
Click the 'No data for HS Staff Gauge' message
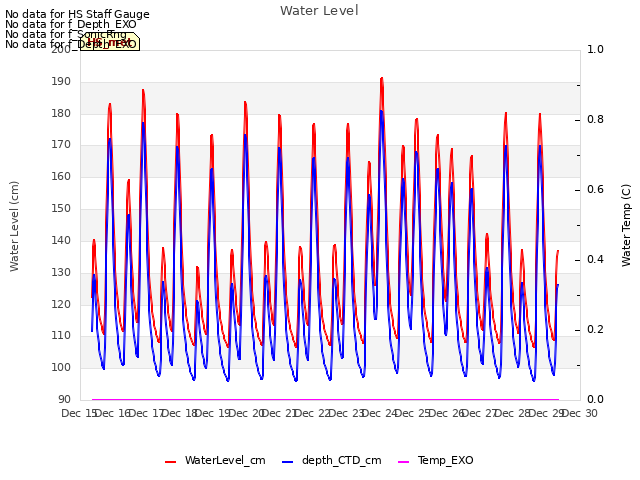pyautogui.click(x=77, y=14)
